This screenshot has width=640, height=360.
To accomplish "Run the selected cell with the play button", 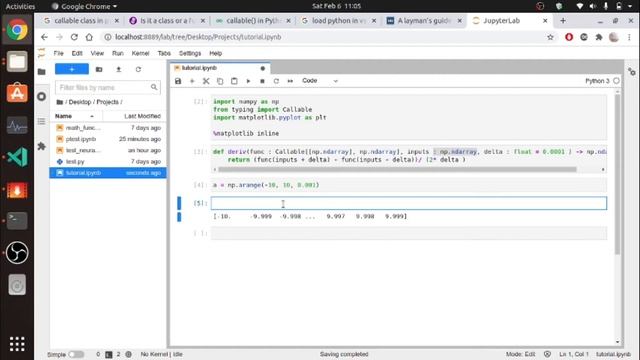I will tap(248, 81).
